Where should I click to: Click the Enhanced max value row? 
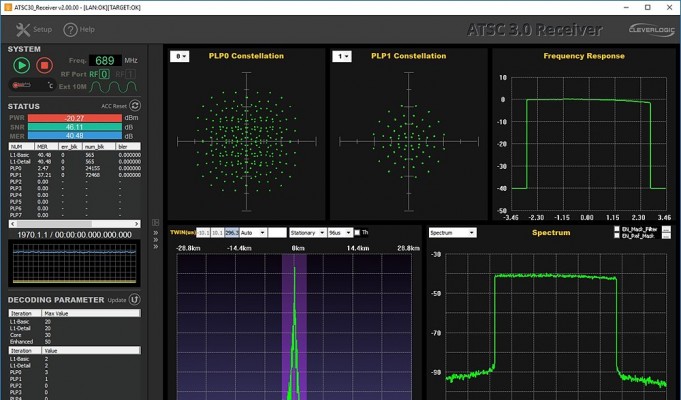(75, 342)
